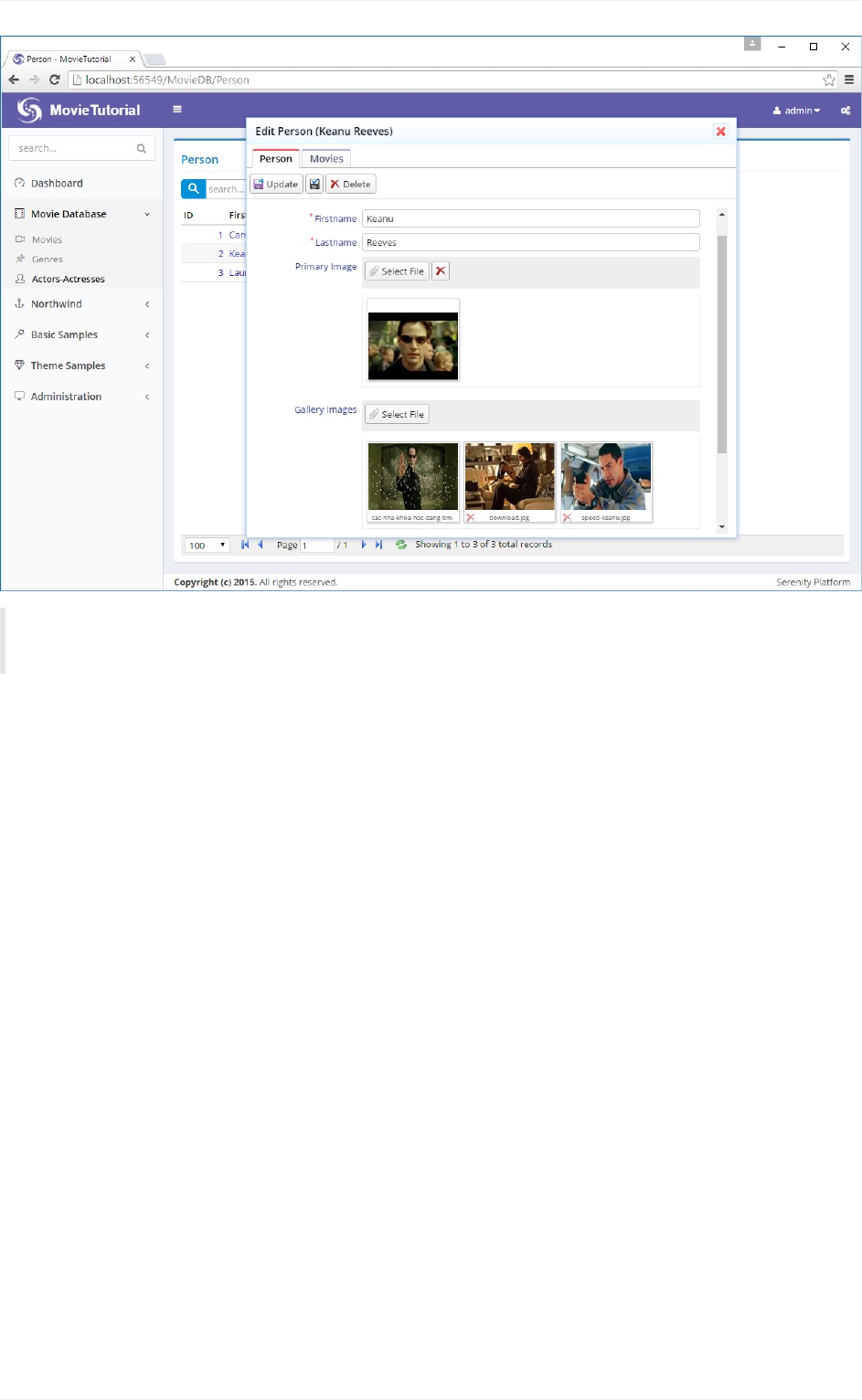
Task: Expand the Northwind menu
Action: point(81,304)
